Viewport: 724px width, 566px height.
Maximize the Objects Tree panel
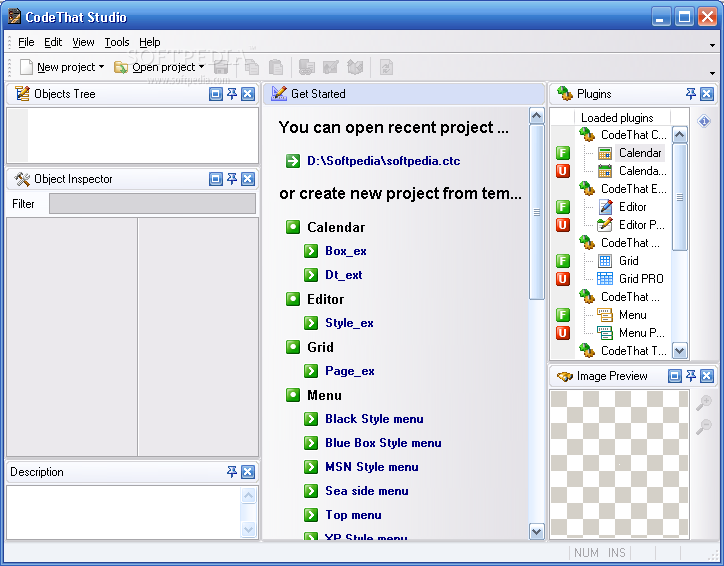pos(216,94)
